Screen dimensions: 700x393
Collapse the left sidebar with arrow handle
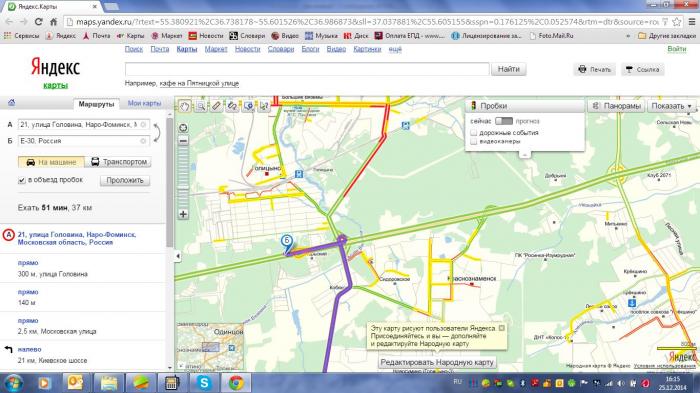(x=178, y=256)
